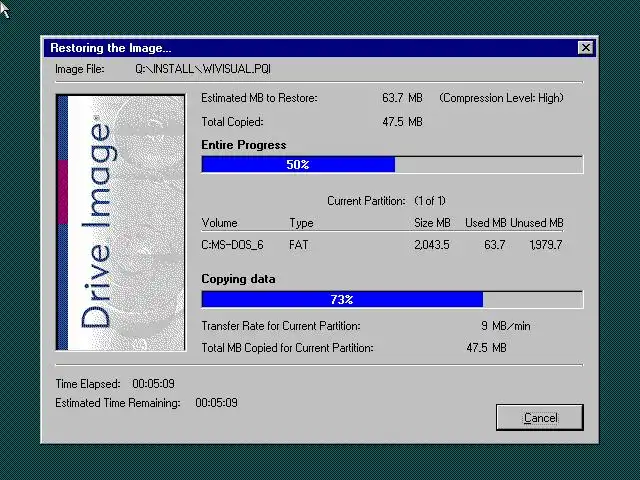Click the 'Transfer Rate for Current Partition:' label
This screenshot has width=640, height=480.
281,326
